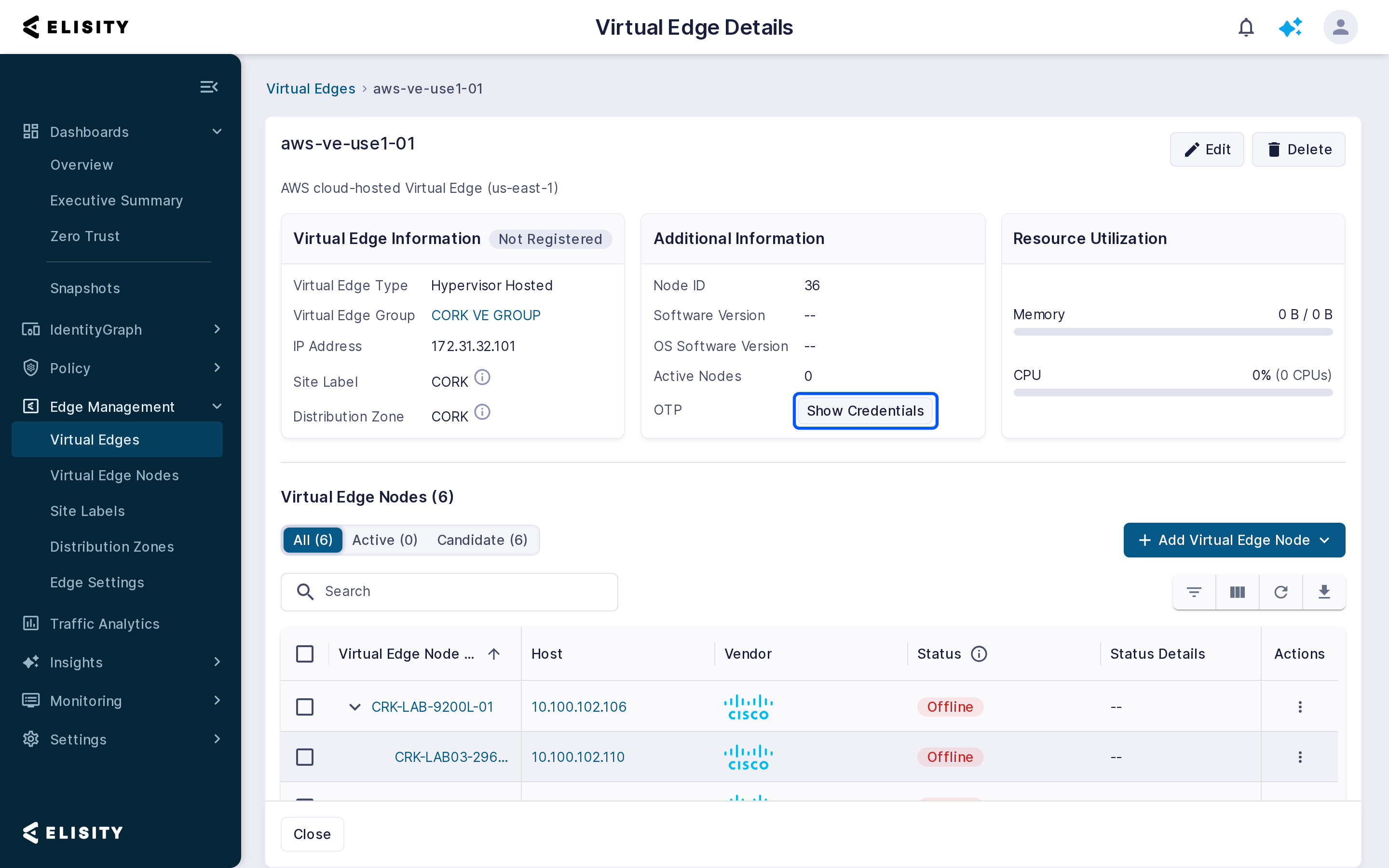Viewport: 1389px width, 868px height.
Task: Open Virtual Edge Nodes sidebar item
Action: [114, 475]
